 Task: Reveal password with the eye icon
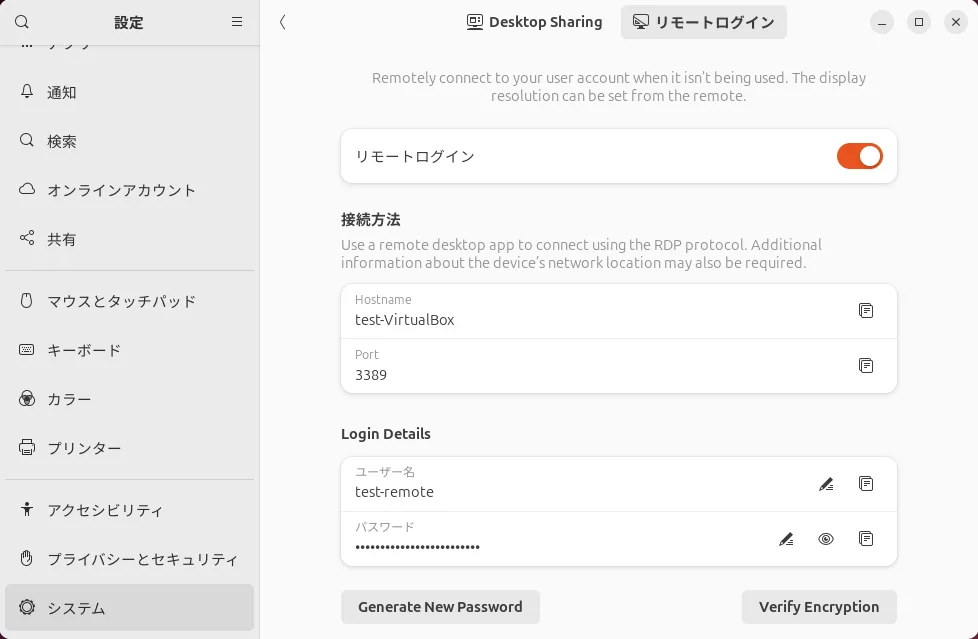click(x=826, y=539)
